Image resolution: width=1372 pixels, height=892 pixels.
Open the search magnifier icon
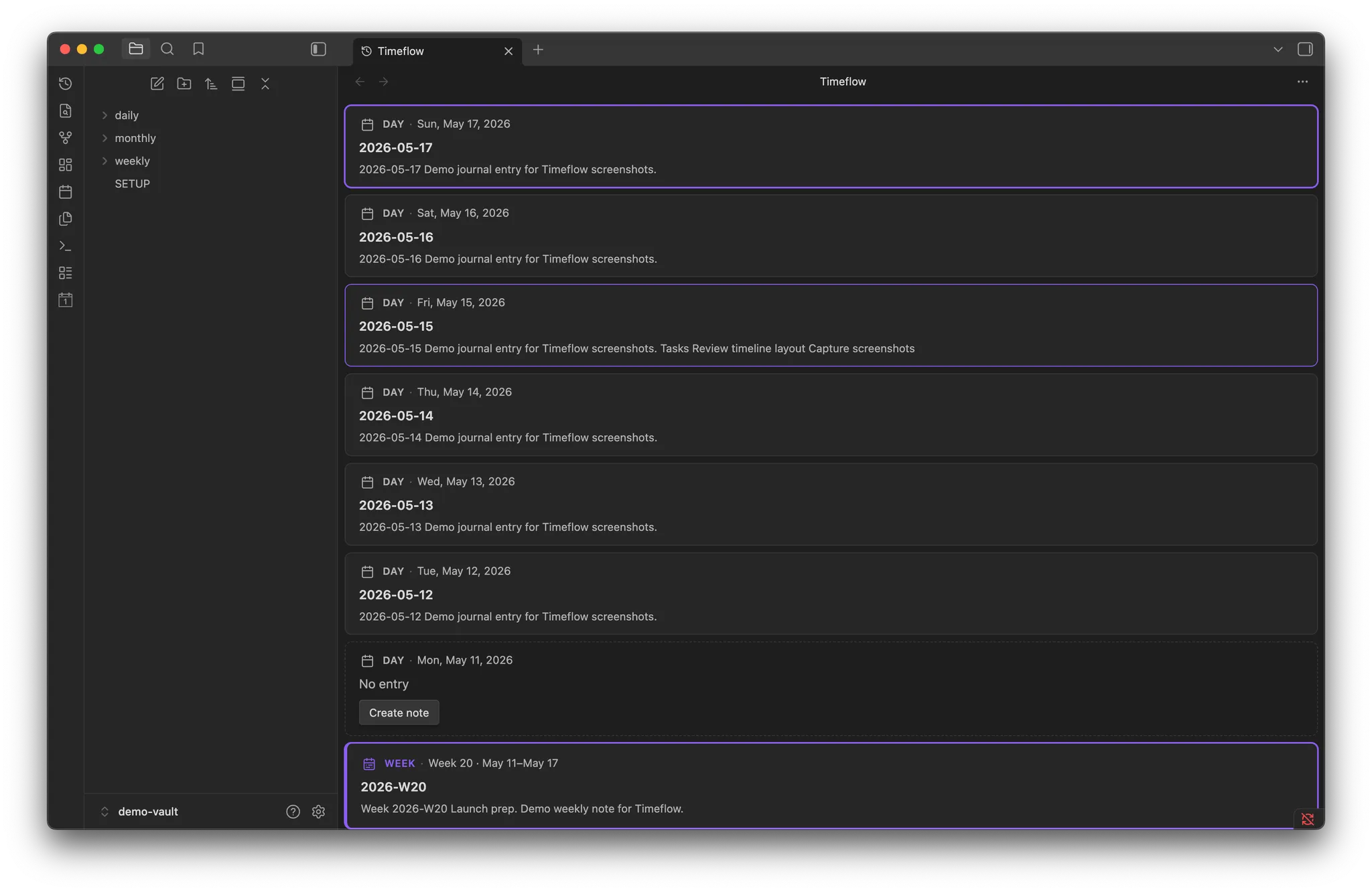167,49
